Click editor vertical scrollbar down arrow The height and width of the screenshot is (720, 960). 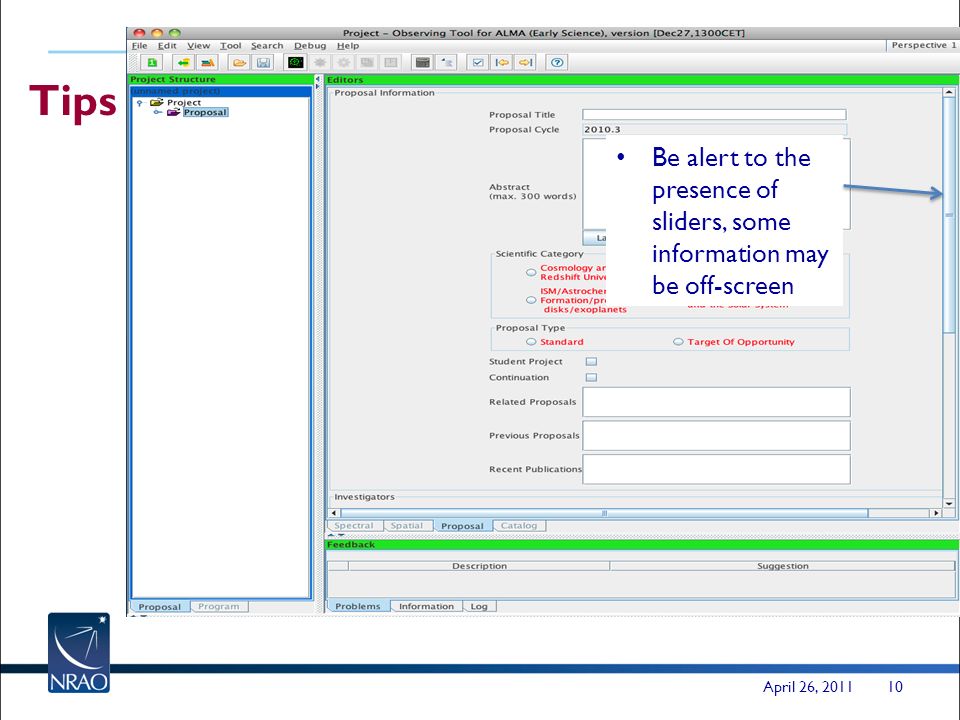pyautogui.click(x=949, y=504)
